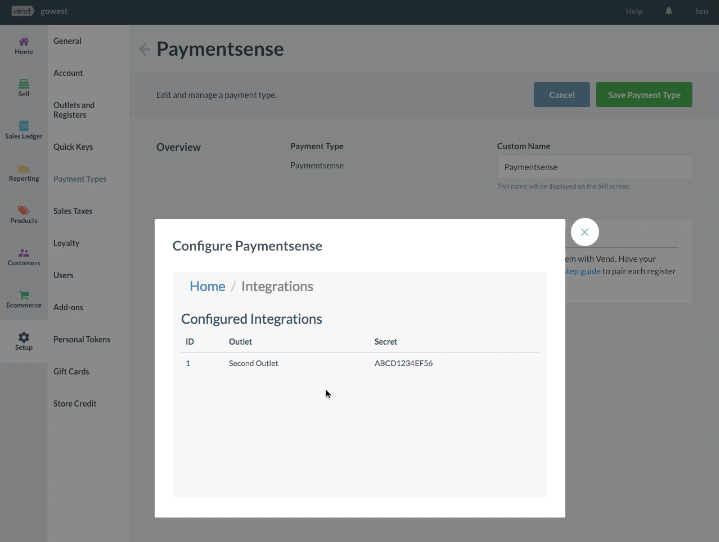Open Personal Tokens settings
Image resolution: width=719 pixels, height=542 pixels.
(x=82, y=339)
